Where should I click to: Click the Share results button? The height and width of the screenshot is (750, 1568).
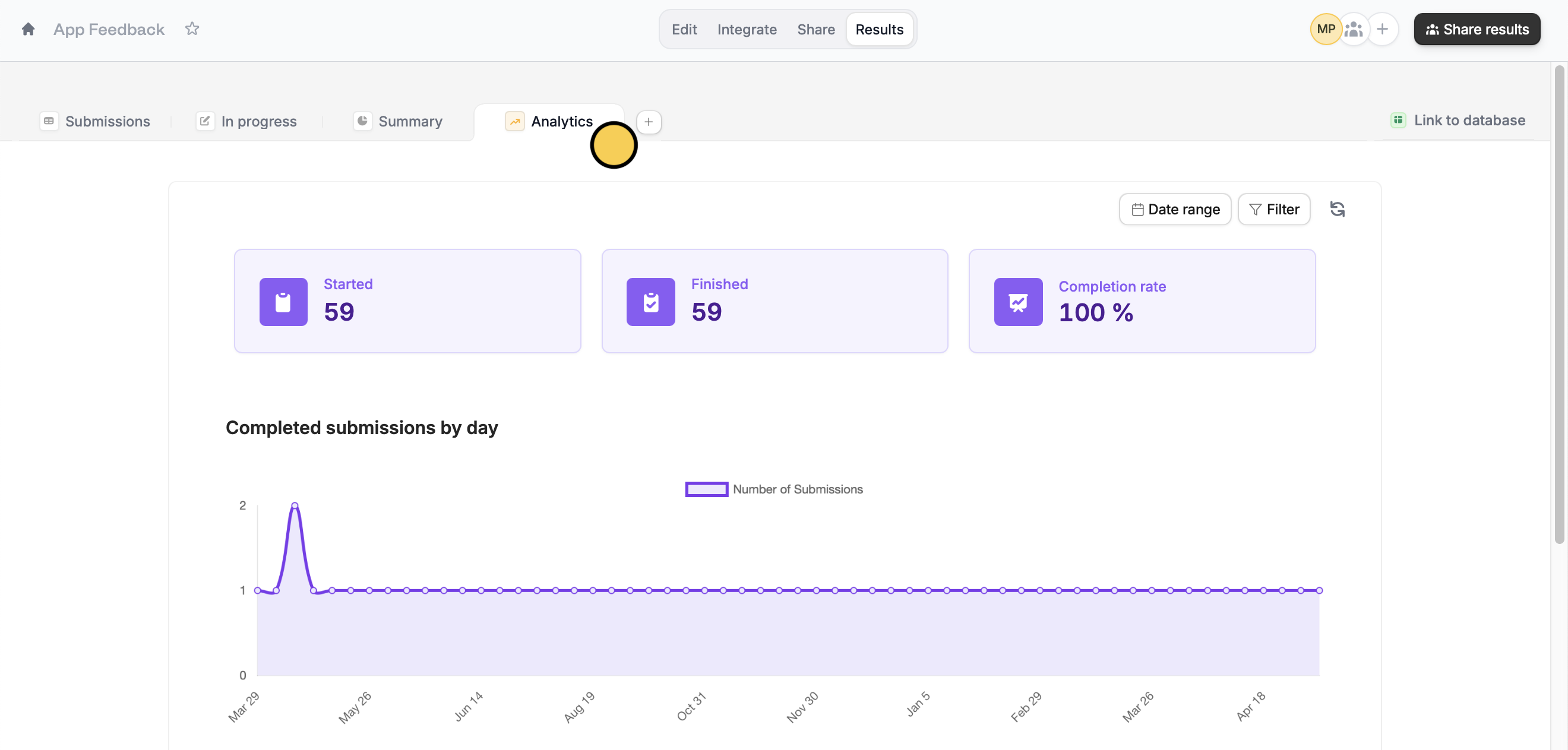click(x=1477, y=29)
